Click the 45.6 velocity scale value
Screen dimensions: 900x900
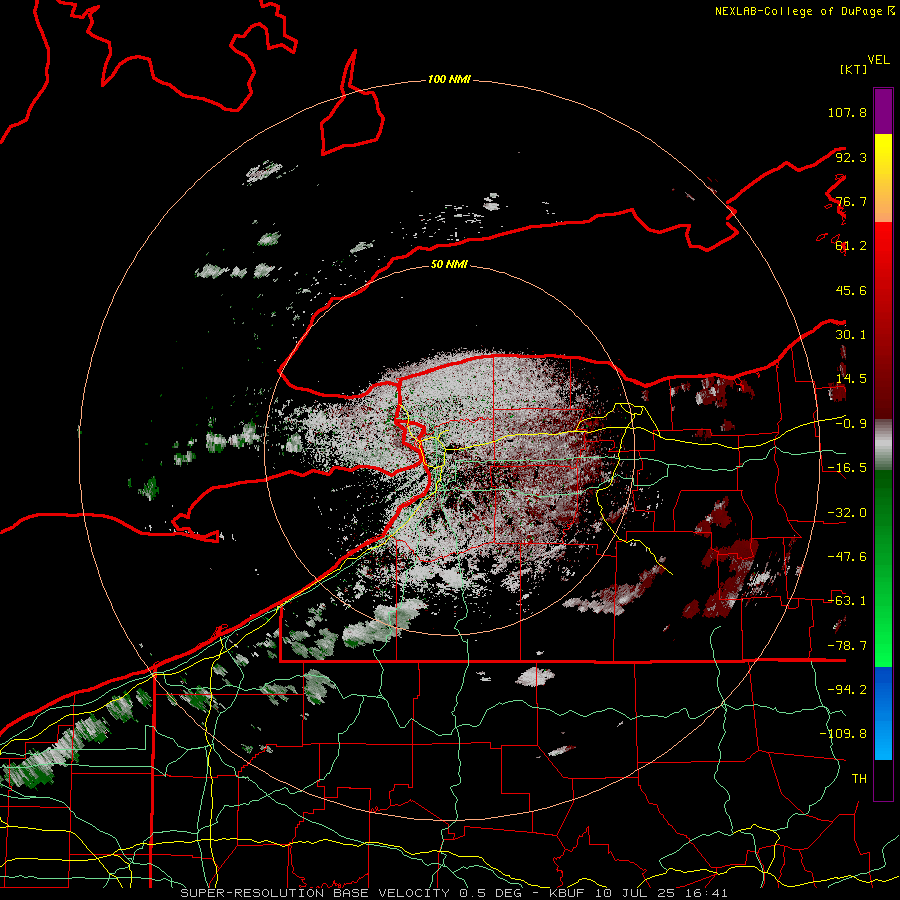(x=851, y=290)
